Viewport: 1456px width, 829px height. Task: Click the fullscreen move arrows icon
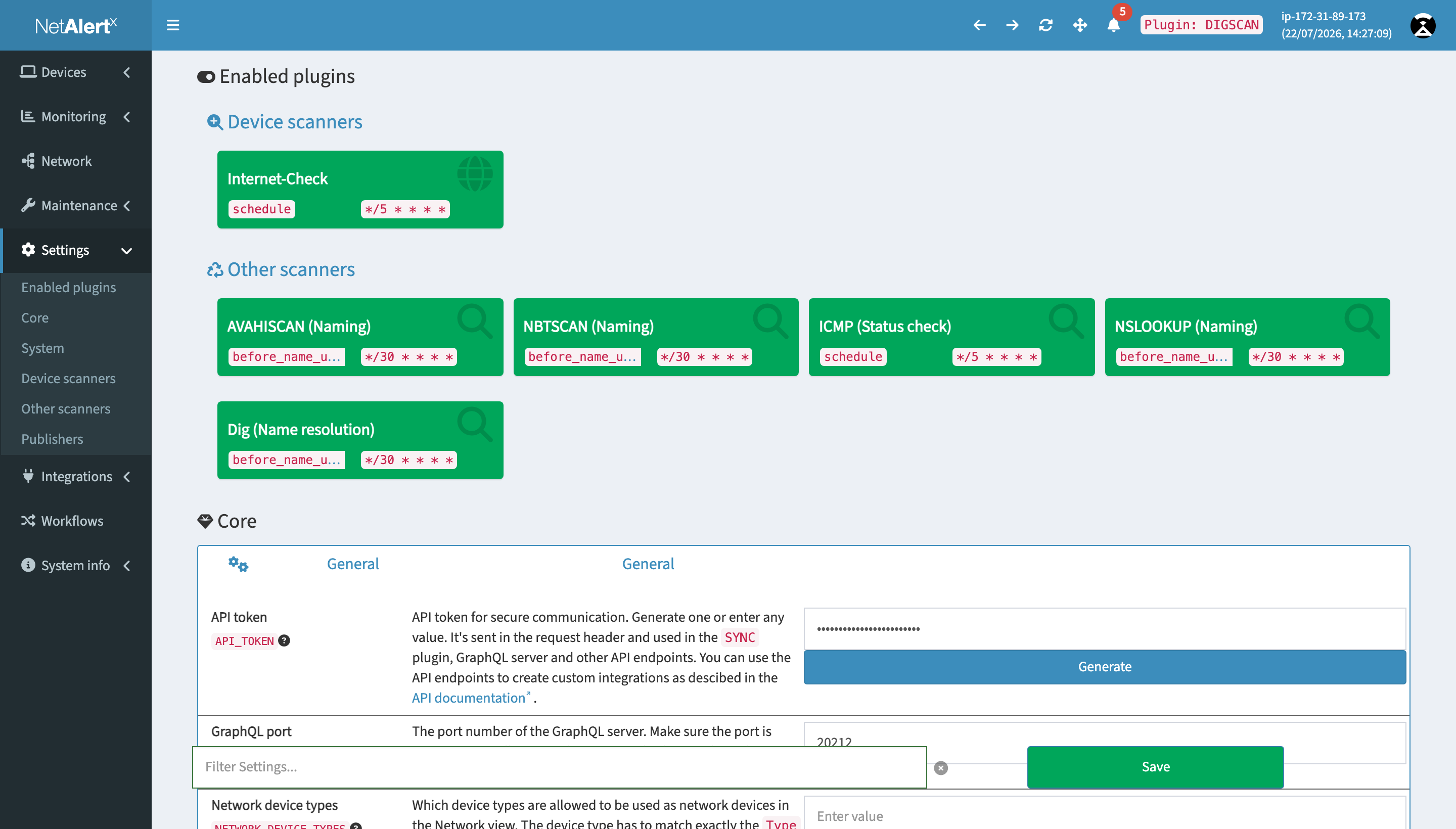coord(1080,25)
